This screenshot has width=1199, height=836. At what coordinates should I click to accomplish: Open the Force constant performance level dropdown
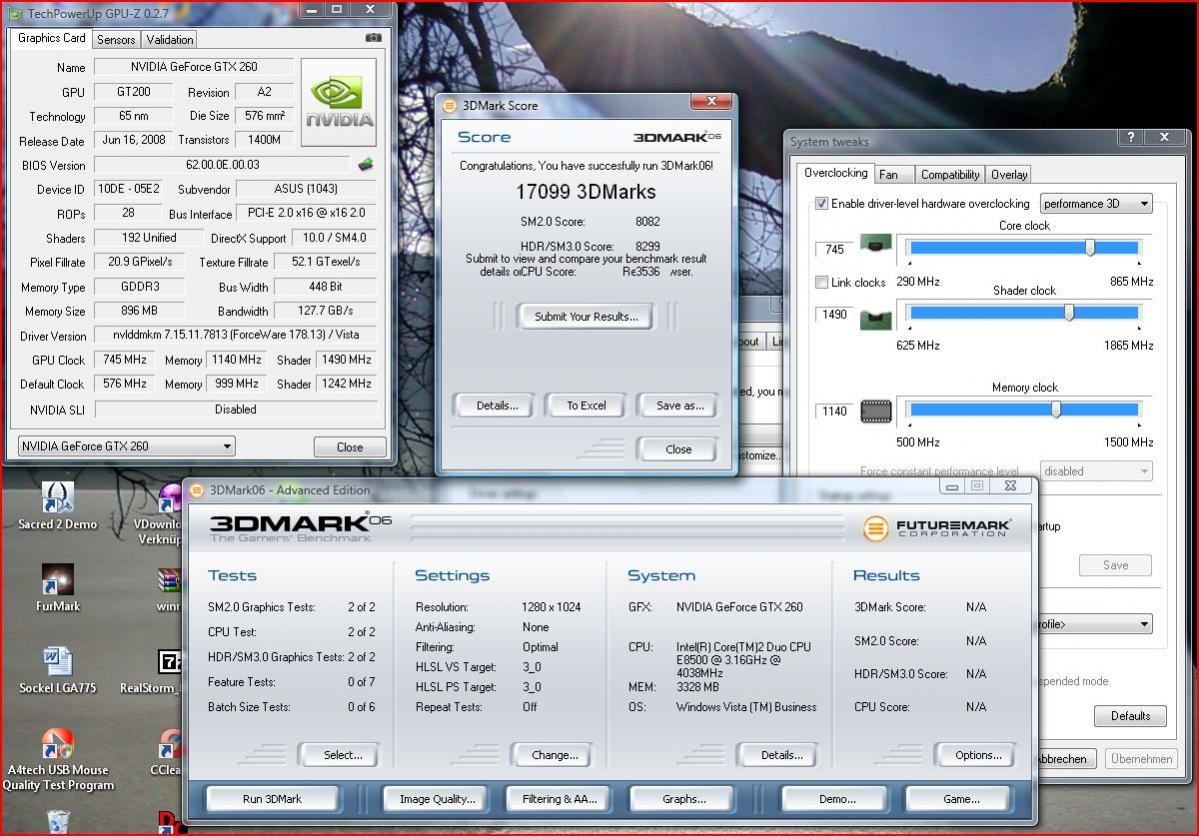1096,471
